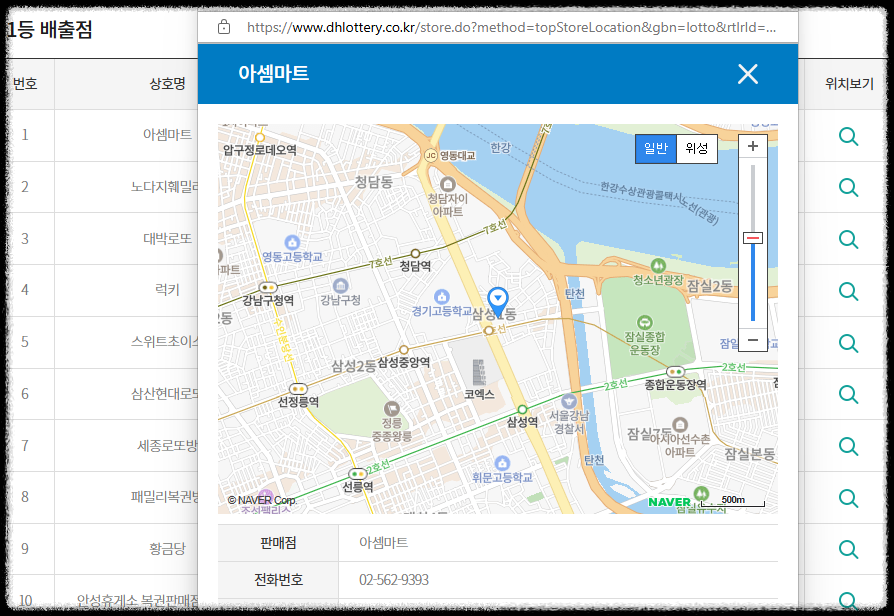This screenshot has width=894, height=616.
Task: View location for row 6 magnifier
Action: tap(848, 395)
